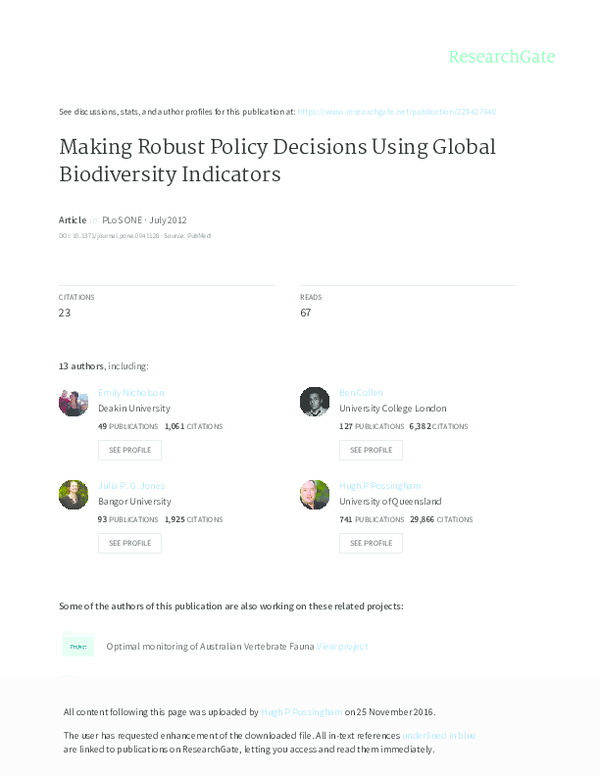The width and height of the screenshot is (600, 776).
Task: Click 'Bangor University' affiliation text
Action: (x=135, y=501)
